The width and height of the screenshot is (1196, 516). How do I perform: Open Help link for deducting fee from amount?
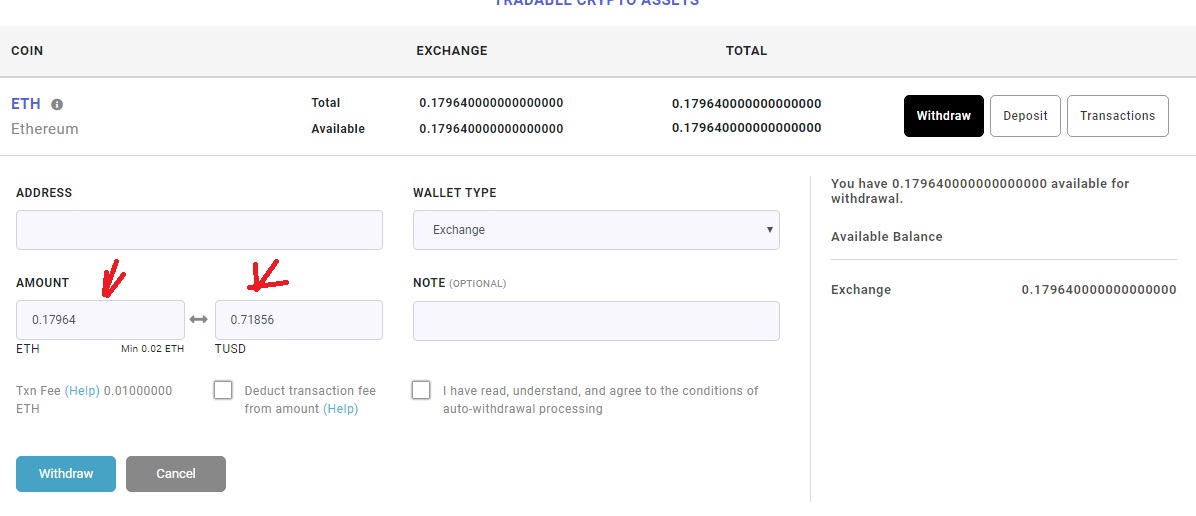pyautogui.click(x=340, y=409)
